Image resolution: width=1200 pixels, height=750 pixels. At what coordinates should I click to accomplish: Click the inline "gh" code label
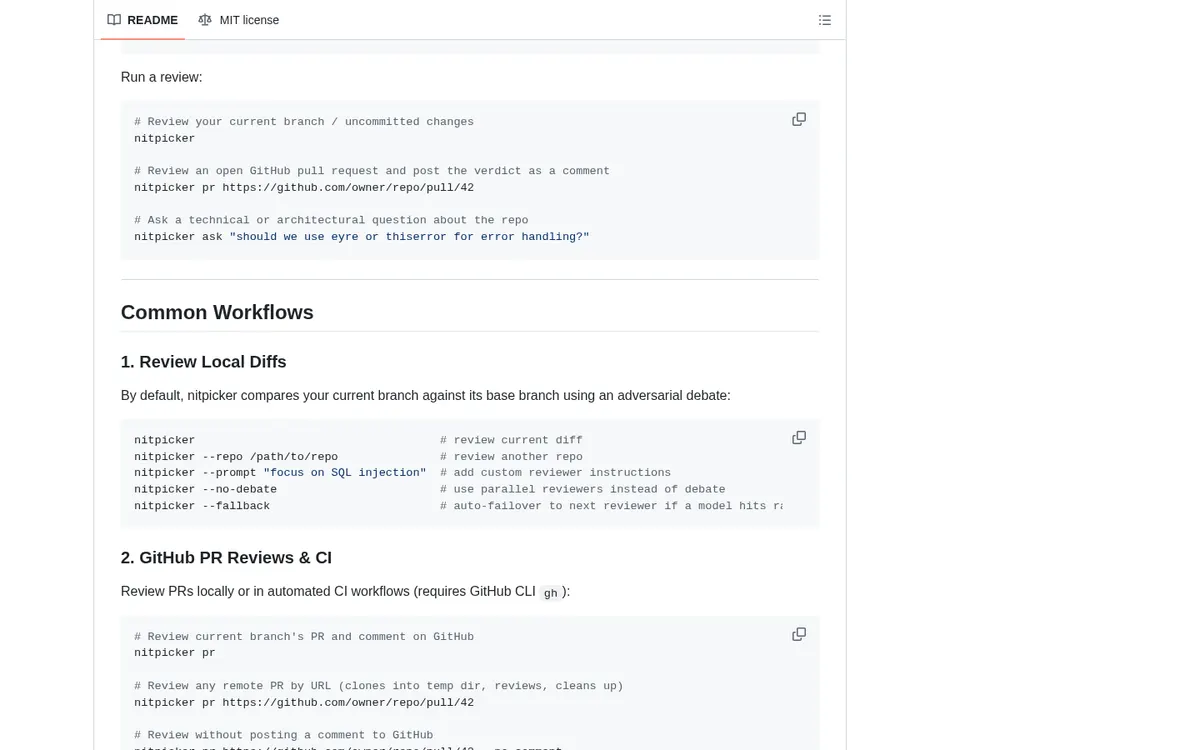pos(551,593)
